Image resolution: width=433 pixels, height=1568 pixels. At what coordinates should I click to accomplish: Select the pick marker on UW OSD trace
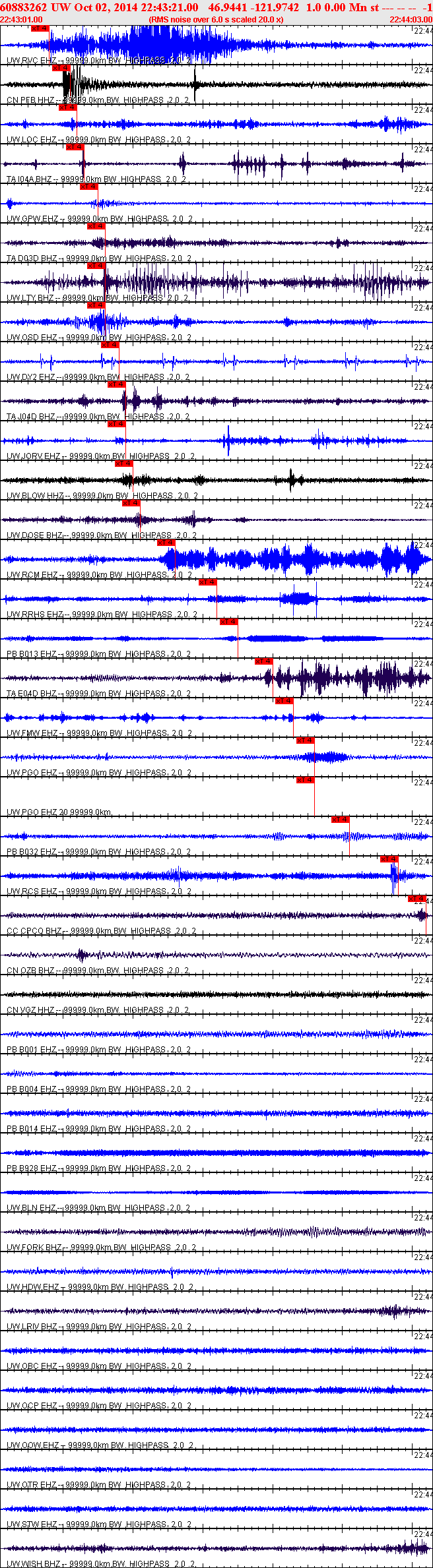click(96, 305)
